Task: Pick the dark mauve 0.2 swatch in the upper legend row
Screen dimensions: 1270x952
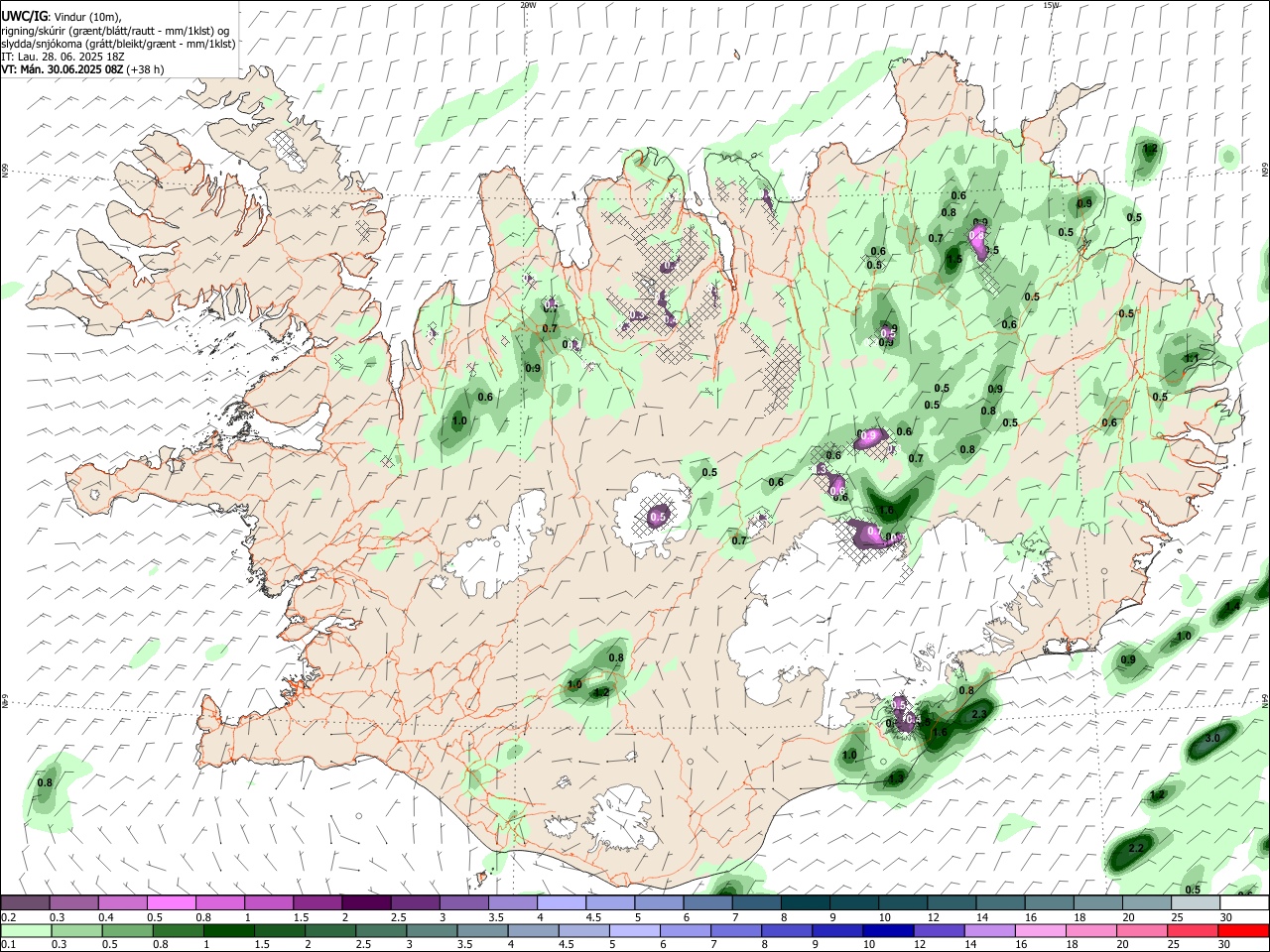Action: pos(25,902)
